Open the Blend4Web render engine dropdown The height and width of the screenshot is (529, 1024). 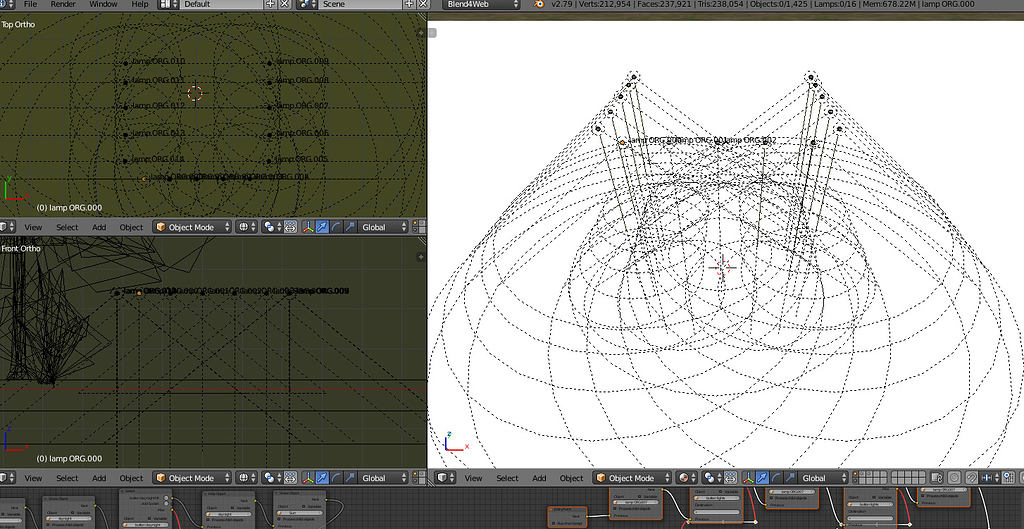pos(482,4)
